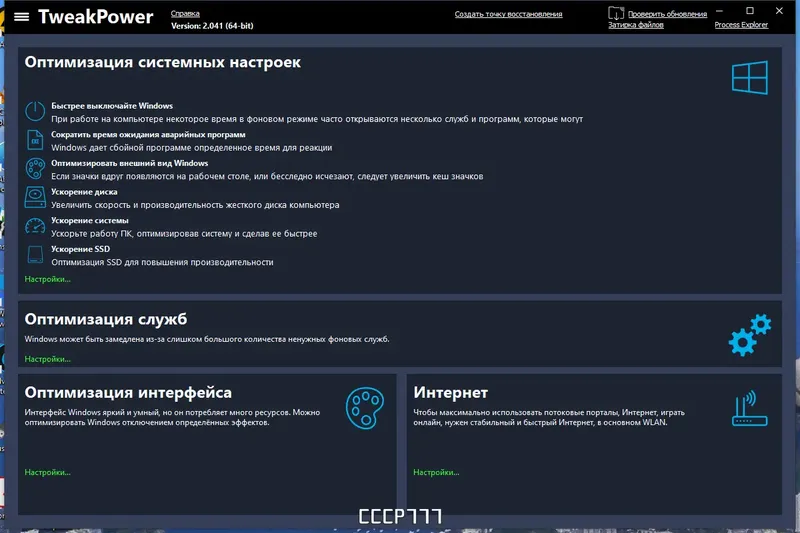Click the router icon in Интернет panel
Screen dimensions: 800x533
(x=749, y=409)
